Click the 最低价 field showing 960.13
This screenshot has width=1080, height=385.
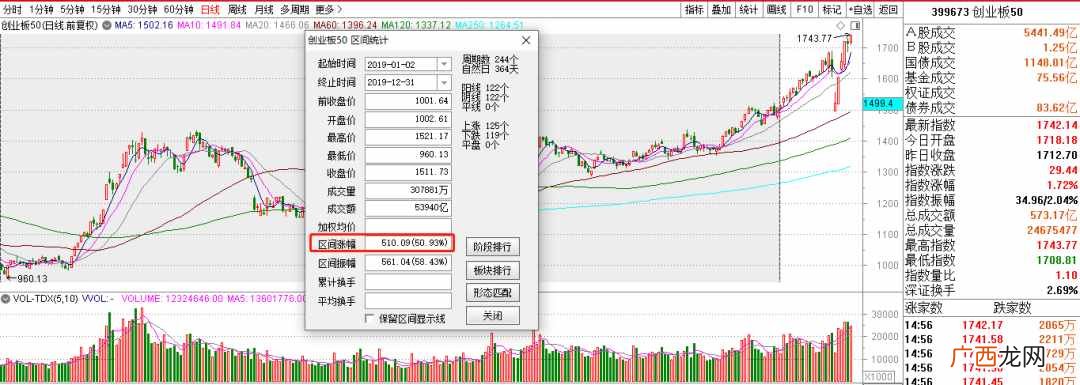click(x=408, y=155)
